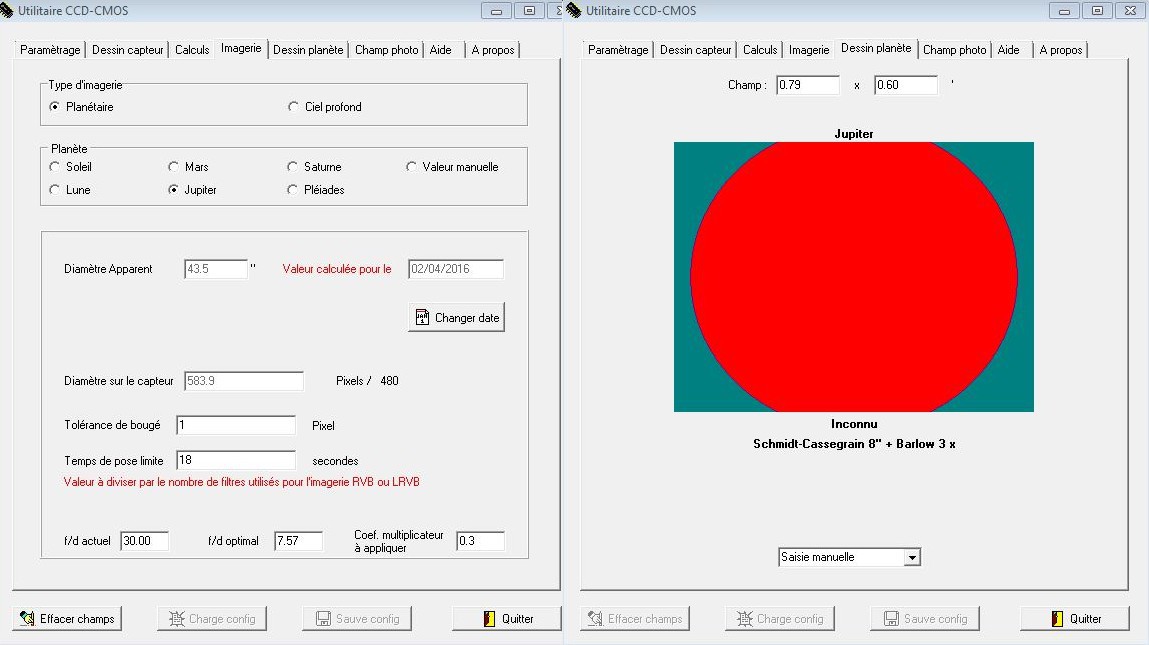
Task: Click the Coef. multiplicateur field
Action: point(480,541)
